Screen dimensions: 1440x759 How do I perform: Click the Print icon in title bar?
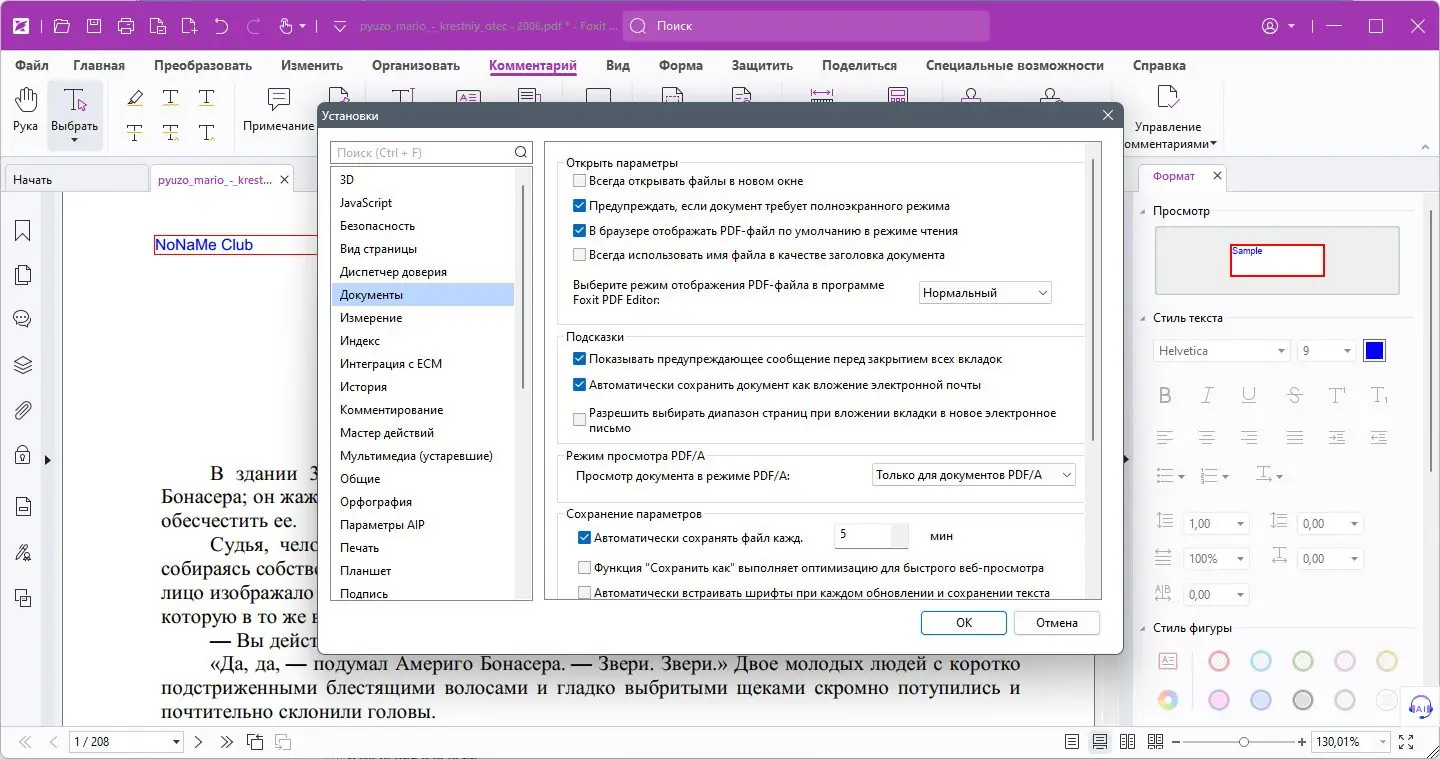126,26
